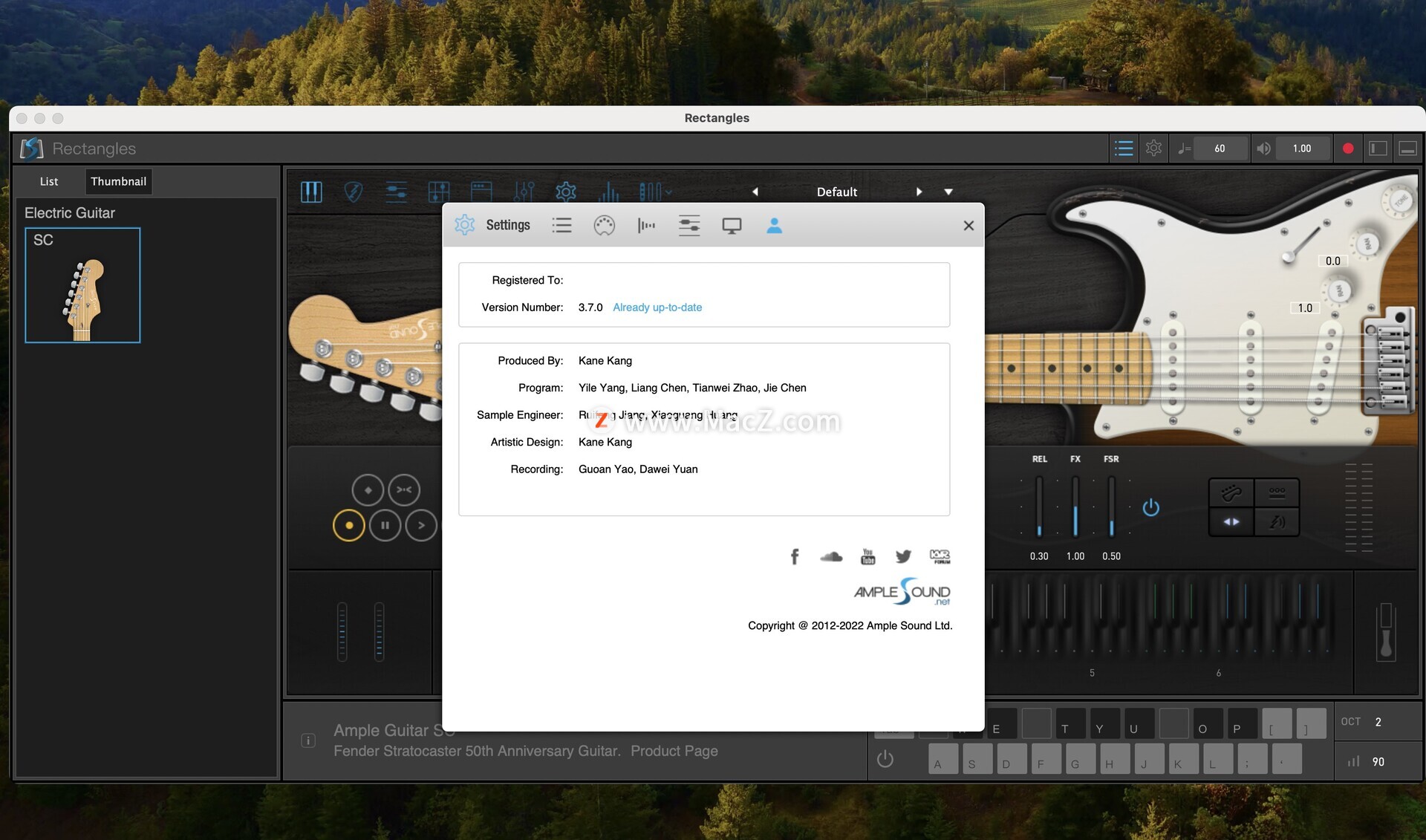Toggle the guitar headstock mode button
Image resolution: width=1426 pixels, height=840 pixels.
[1231, 492]
